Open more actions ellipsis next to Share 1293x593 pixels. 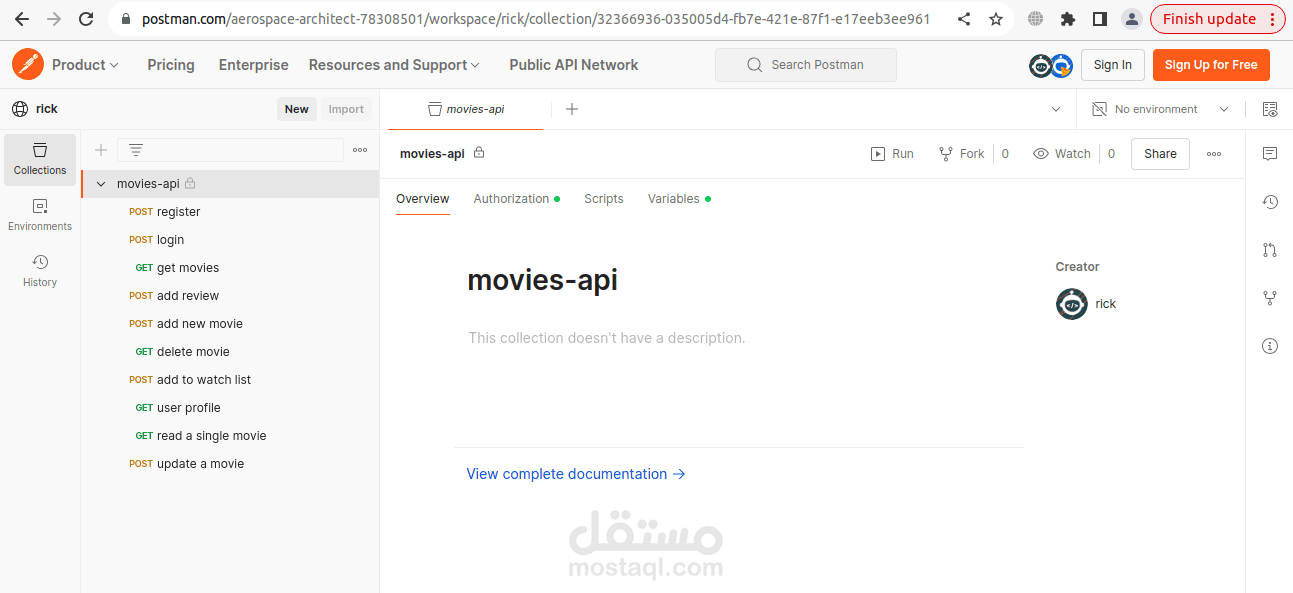click(x=1214, y=154)
